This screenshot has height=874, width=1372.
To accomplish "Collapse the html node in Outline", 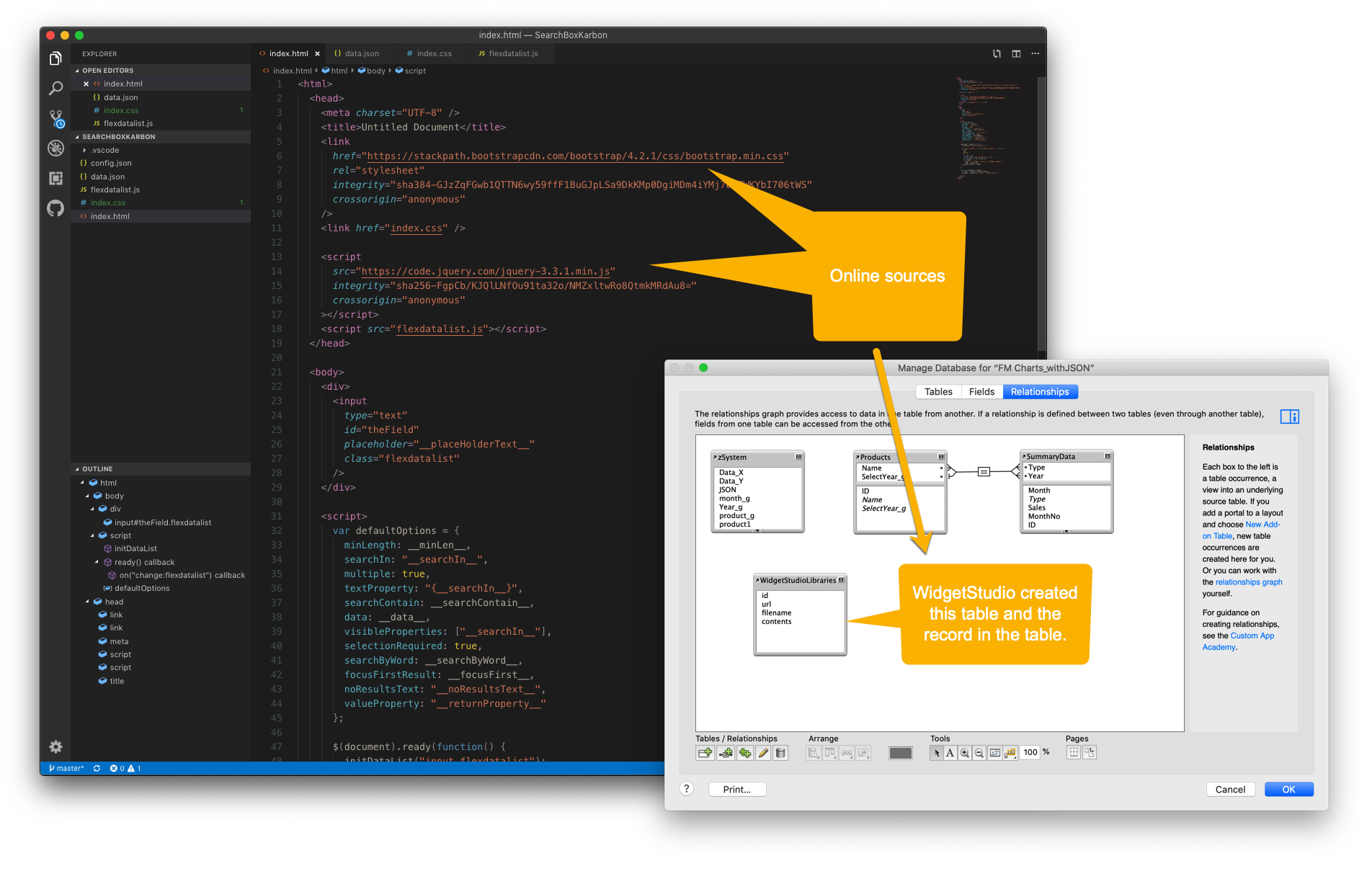I will tap(82, 483).
